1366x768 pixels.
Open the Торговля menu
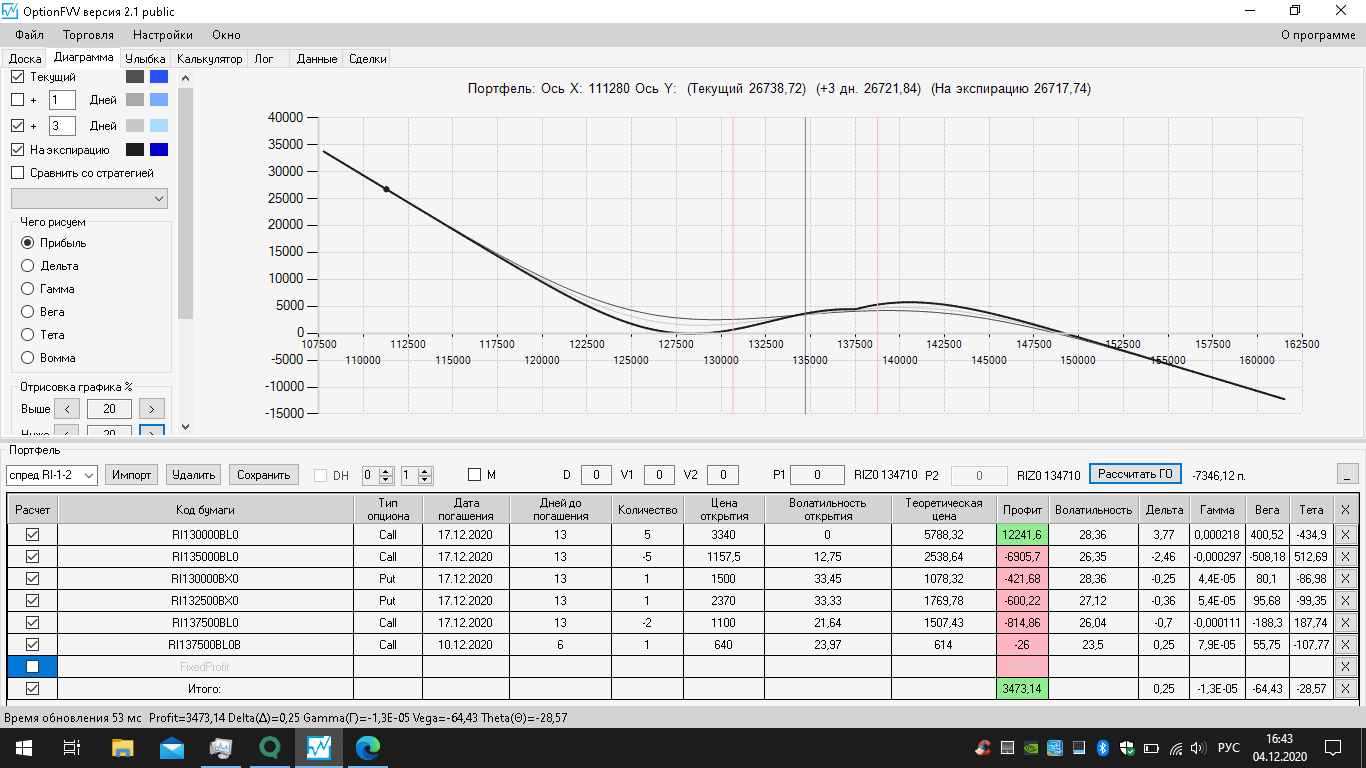[x=88, y=35]
